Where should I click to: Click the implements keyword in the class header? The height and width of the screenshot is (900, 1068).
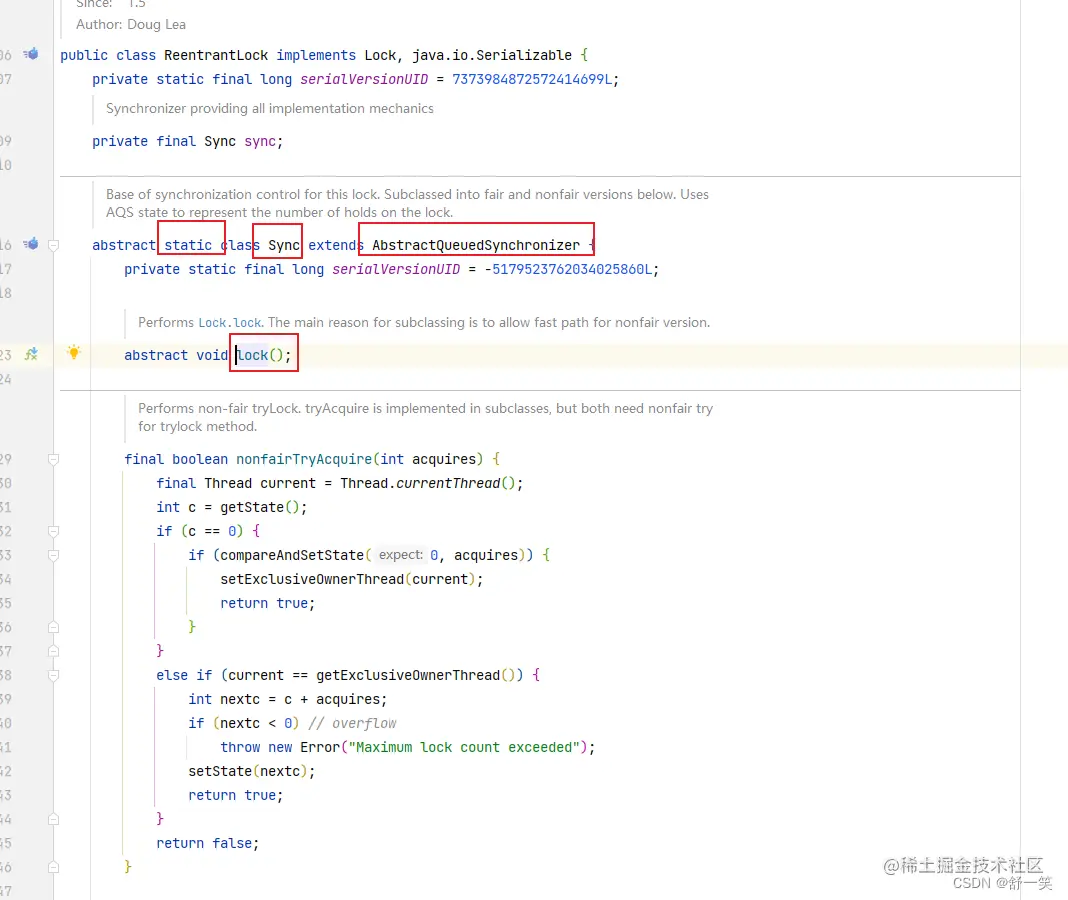316,55
